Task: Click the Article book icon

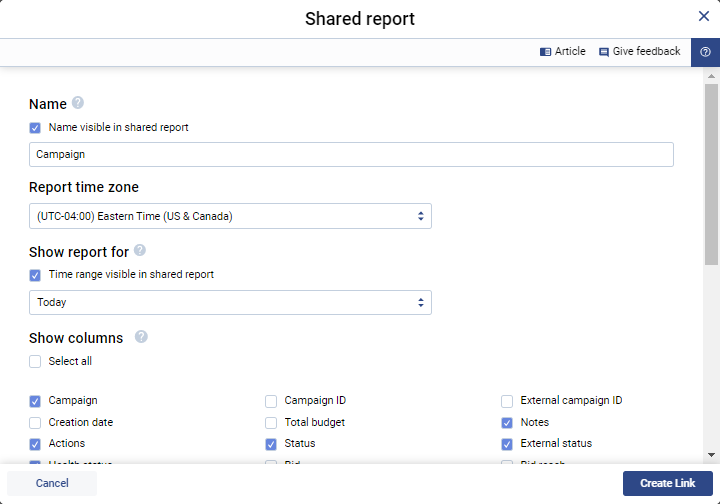Action: 545,52
